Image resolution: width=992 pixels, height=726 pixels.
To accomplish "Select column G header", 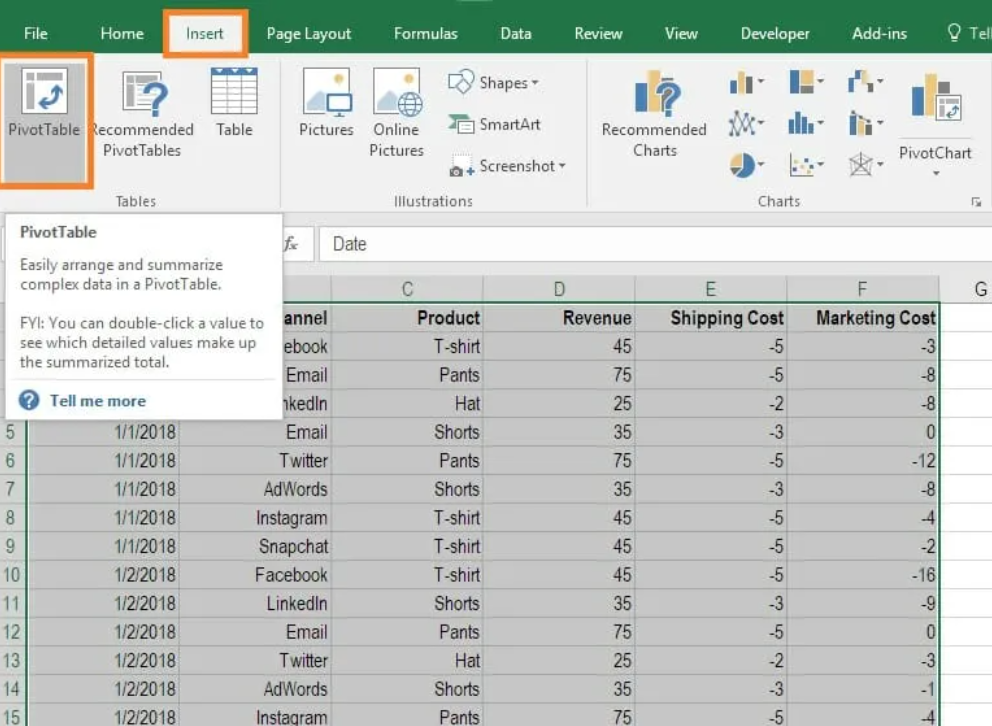I will [x=967, y=289].
